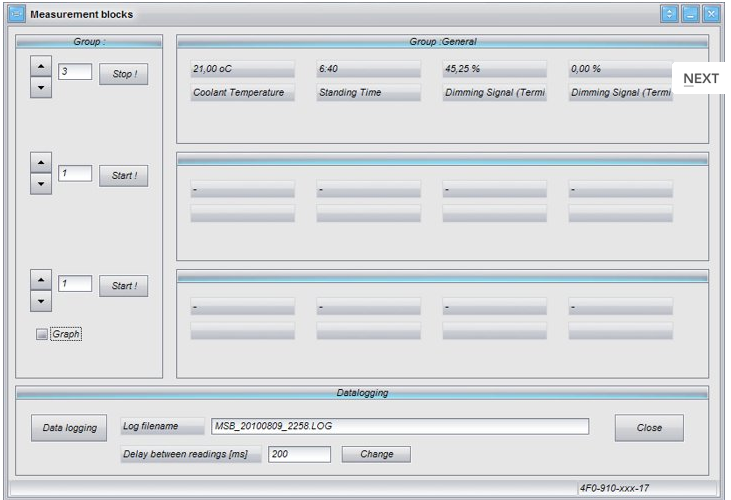Screen dimensions: 731x500
Task: Close the Measurement blocks dialog via Close button
Action: coord(649,428)
